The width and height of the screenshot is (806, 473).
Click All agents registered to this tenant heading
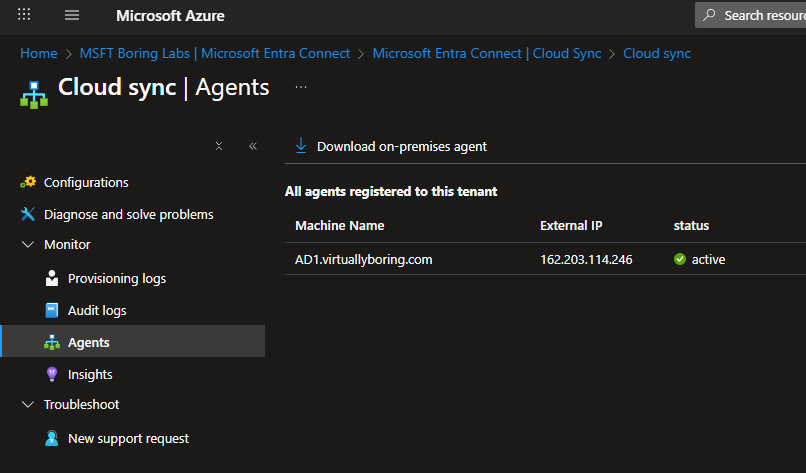[391, 192]
